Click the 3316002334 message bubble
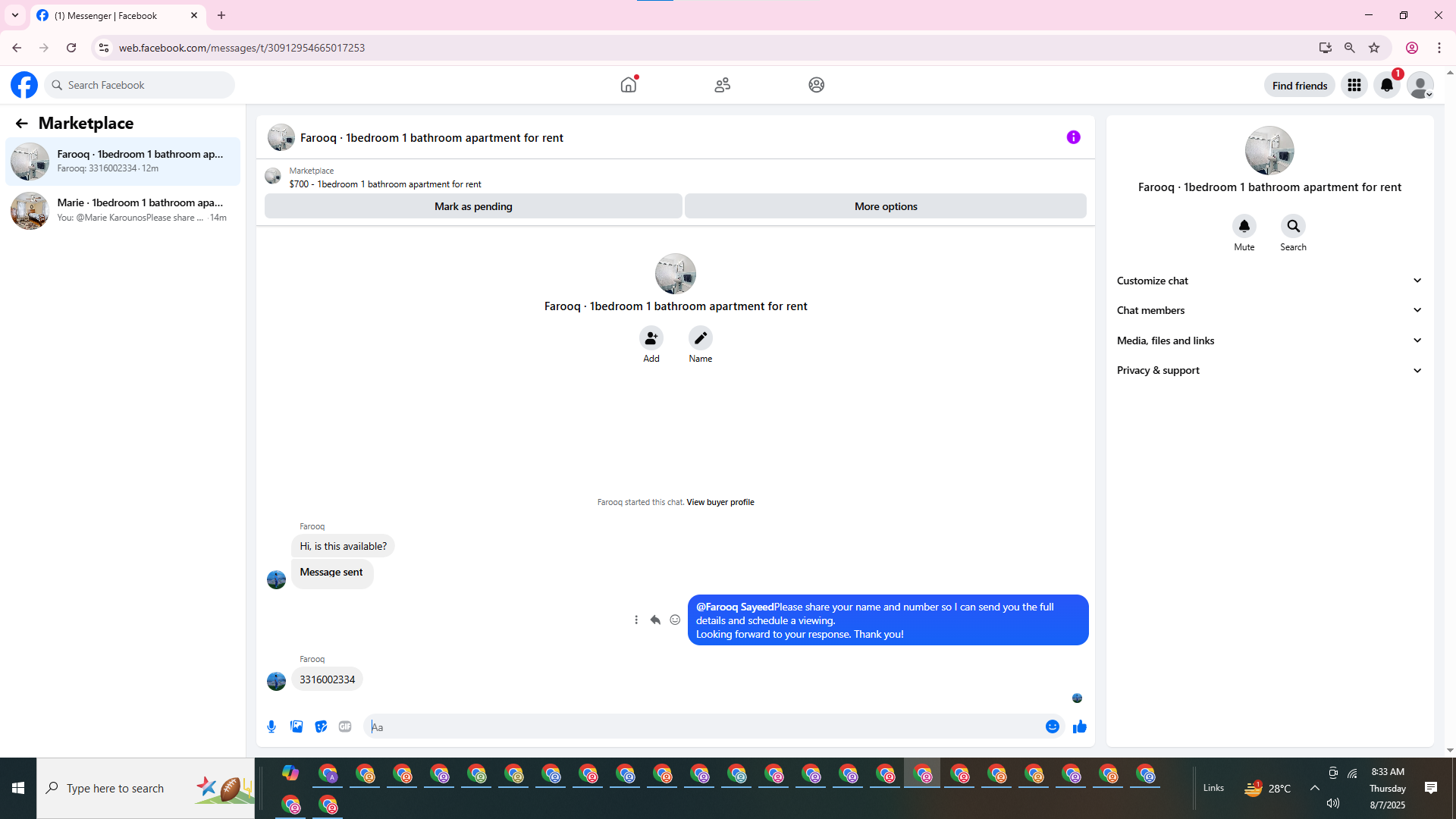The image size is (1456, 819). [328, 679]
